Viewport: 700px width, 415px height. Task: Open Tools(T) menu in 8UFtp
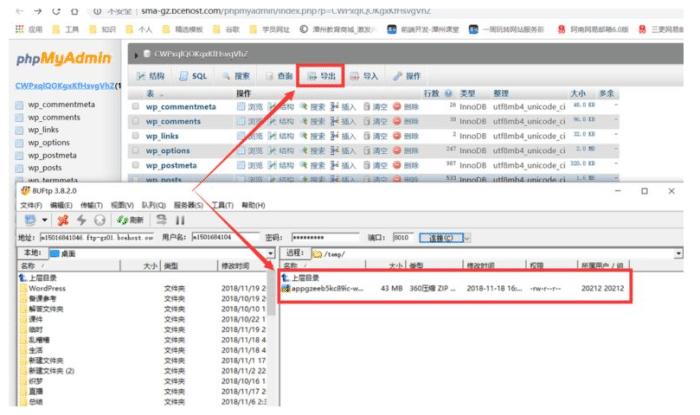[x=222, y=205]
